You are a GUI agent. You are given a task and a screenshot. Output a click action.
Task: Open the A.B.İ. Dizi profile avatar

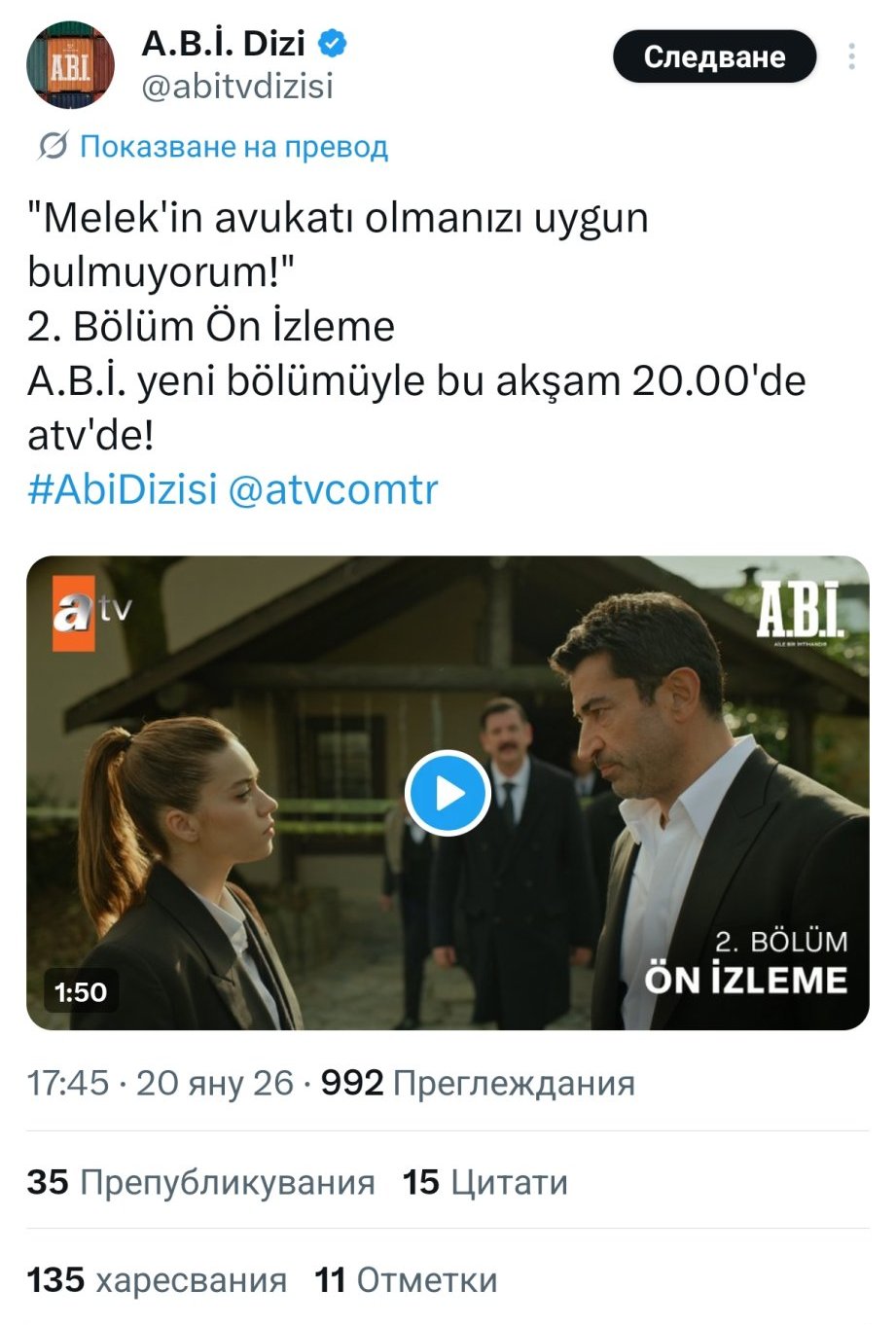[70, 64]
